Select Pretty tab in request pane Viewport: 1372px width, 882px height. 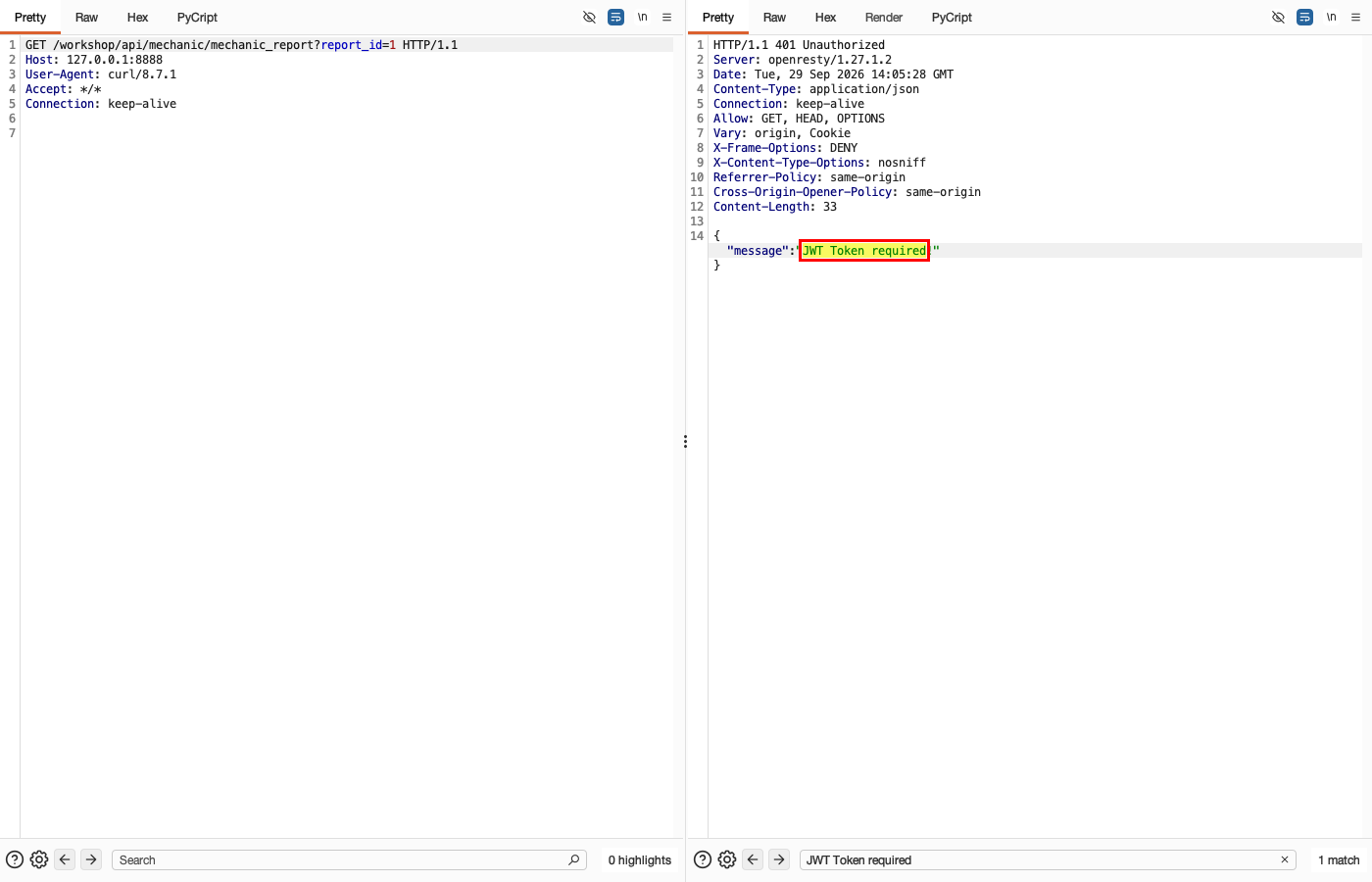(x=30, y=18)
